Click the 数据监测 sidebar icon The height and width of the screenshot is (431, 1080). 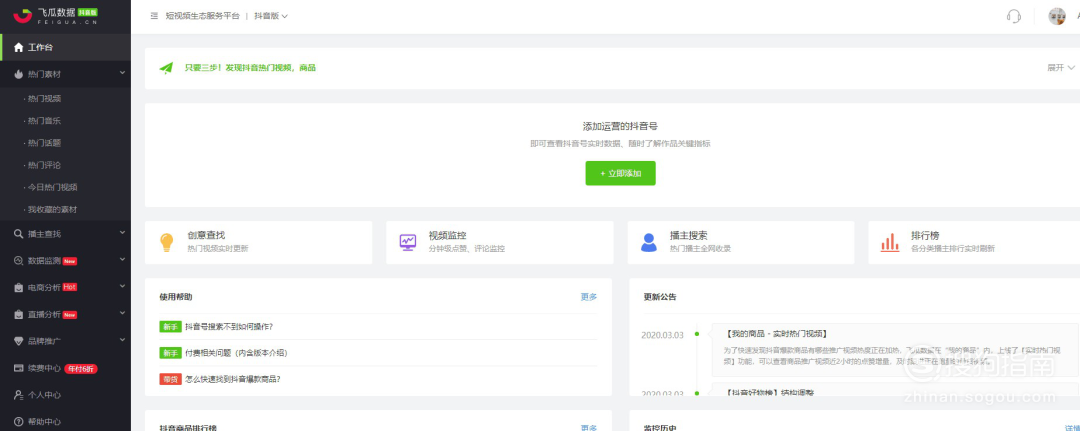point(19,261)
